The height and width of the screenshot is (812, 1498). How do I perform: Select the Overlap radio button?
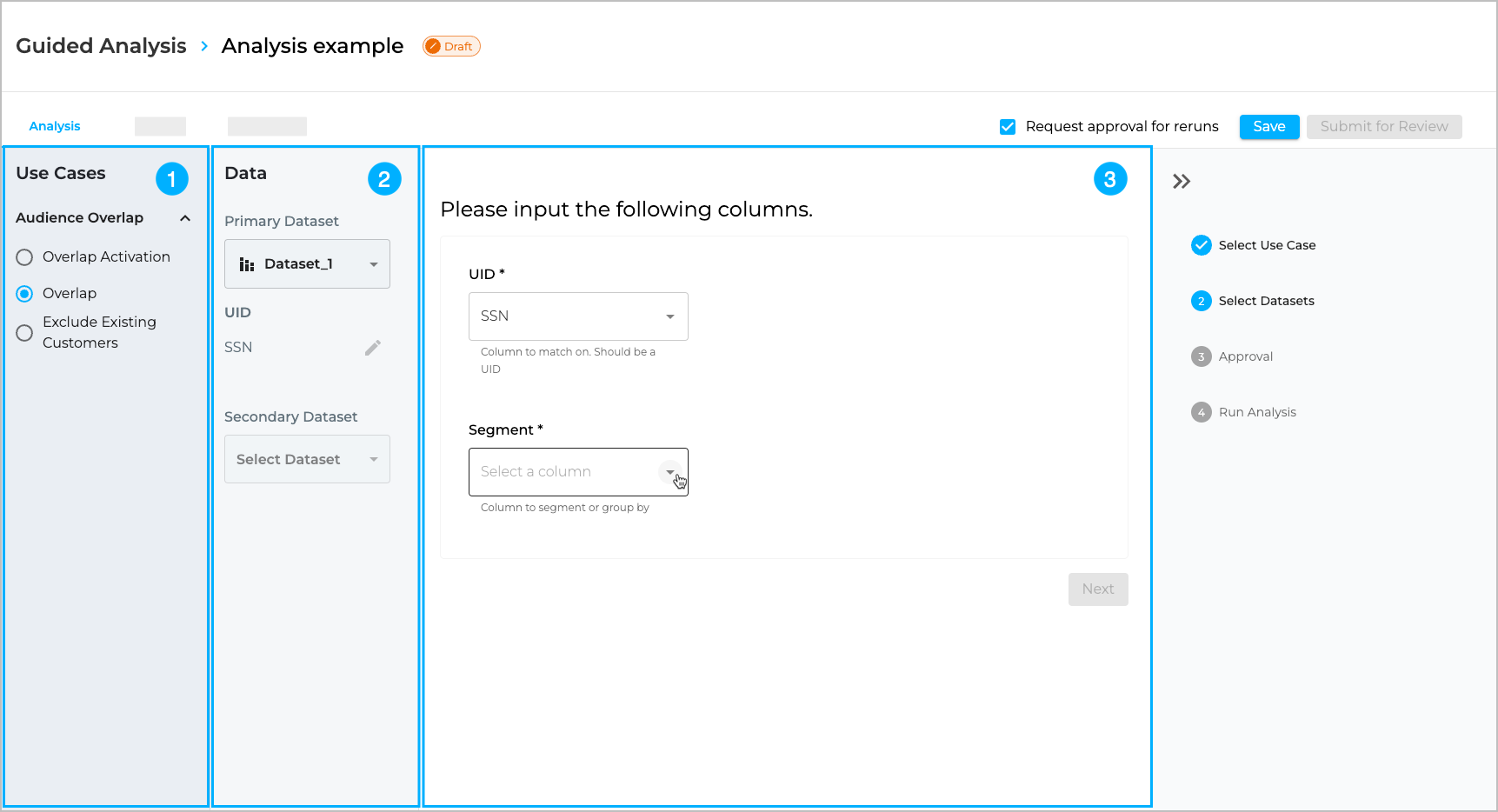point(24,294)
